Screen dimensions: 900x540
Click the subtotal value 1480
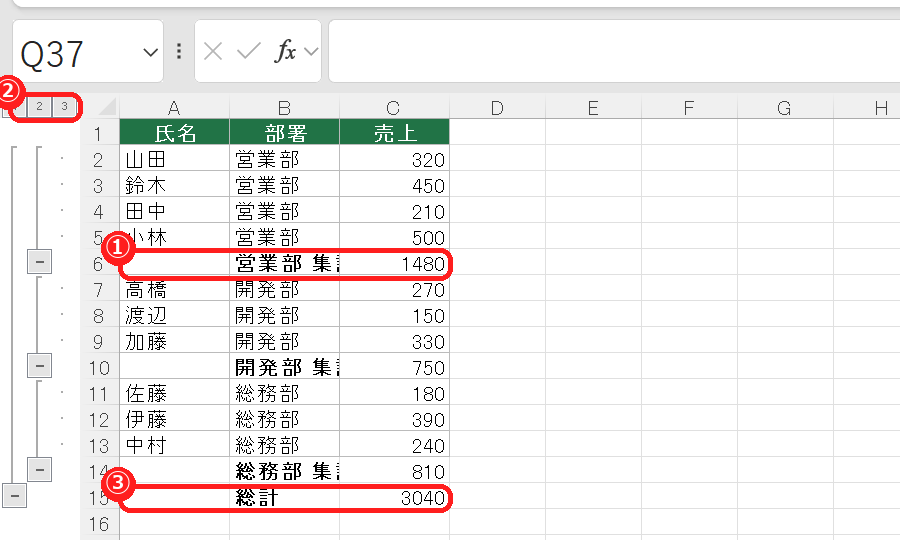point(394,263)
